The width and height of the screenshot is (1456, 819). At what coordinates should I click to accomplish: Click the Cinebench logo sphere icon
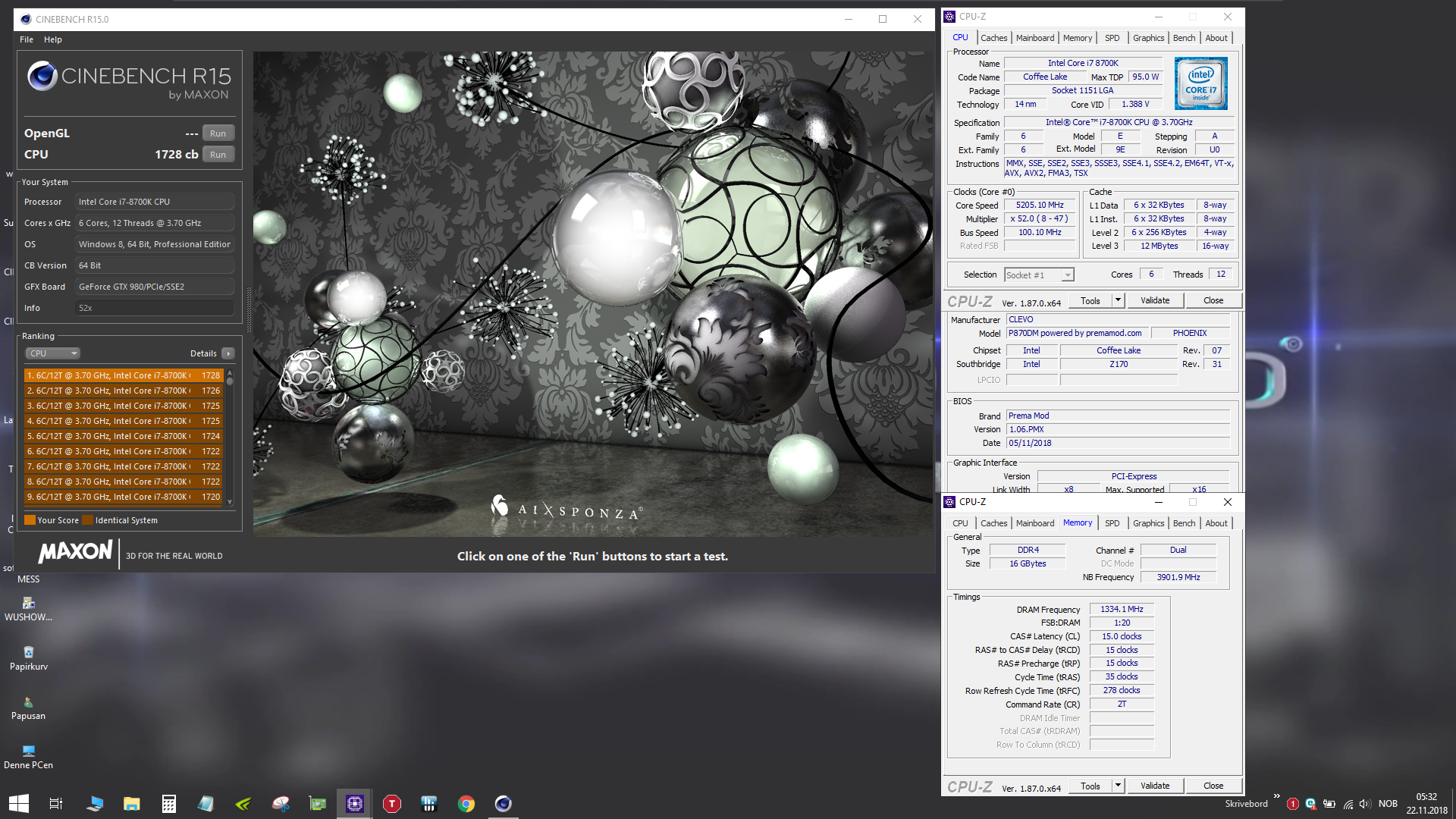click(x=42, y=76)
